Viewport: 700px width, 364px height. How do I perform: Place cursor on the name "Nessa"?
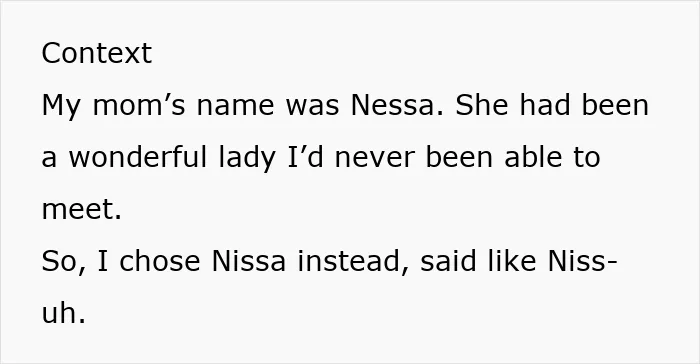coord(397,105)
